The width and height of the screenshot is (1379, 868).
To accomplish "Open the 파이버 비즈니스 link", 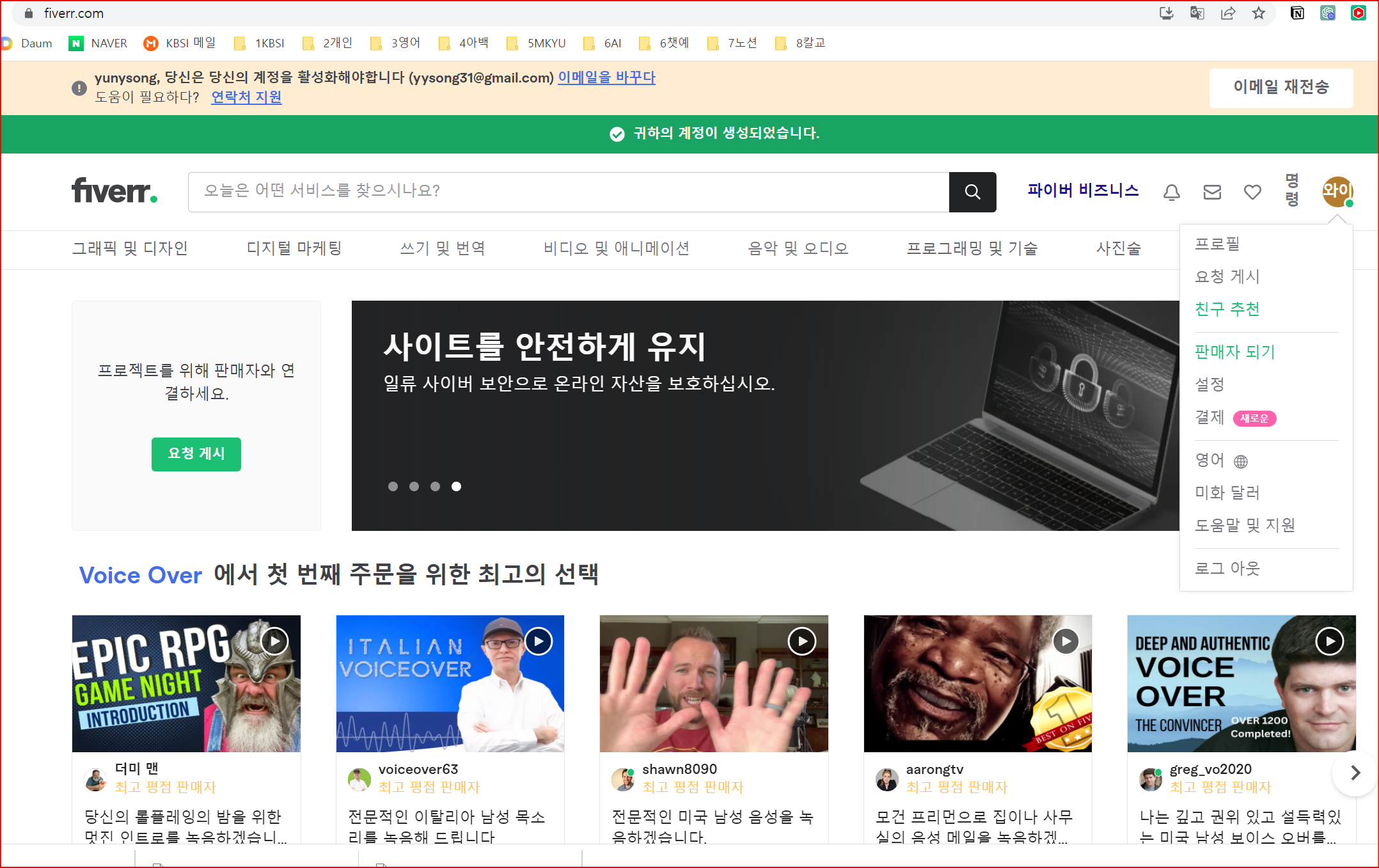I will point(1083,191).
